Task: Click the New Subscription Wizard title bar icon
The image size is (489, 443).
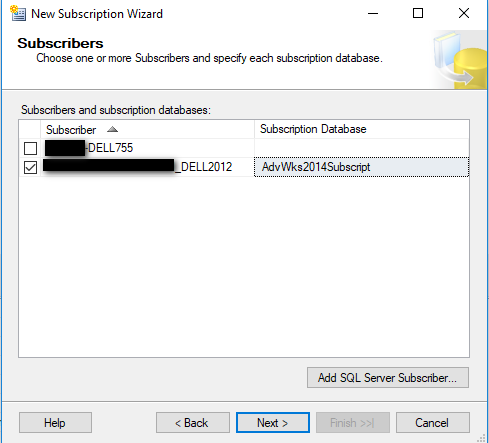Action: point(18,13)
